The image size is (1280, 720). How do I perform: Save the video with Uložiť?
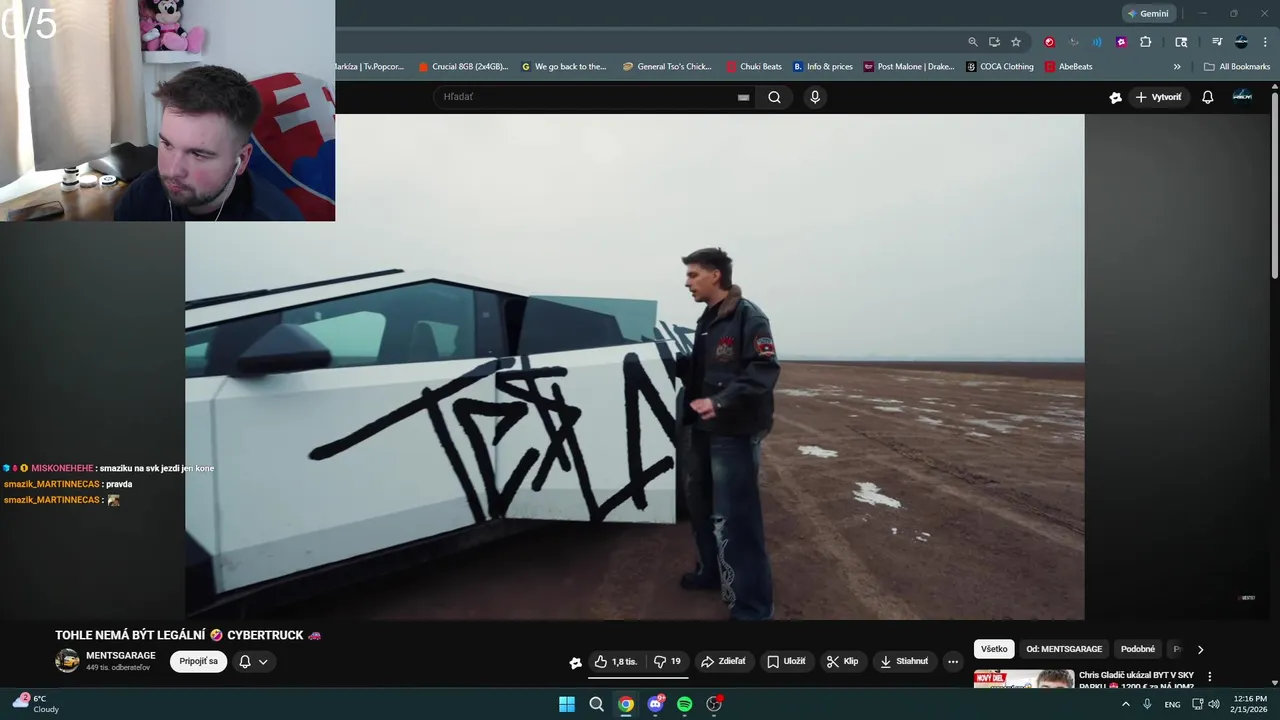786,661
